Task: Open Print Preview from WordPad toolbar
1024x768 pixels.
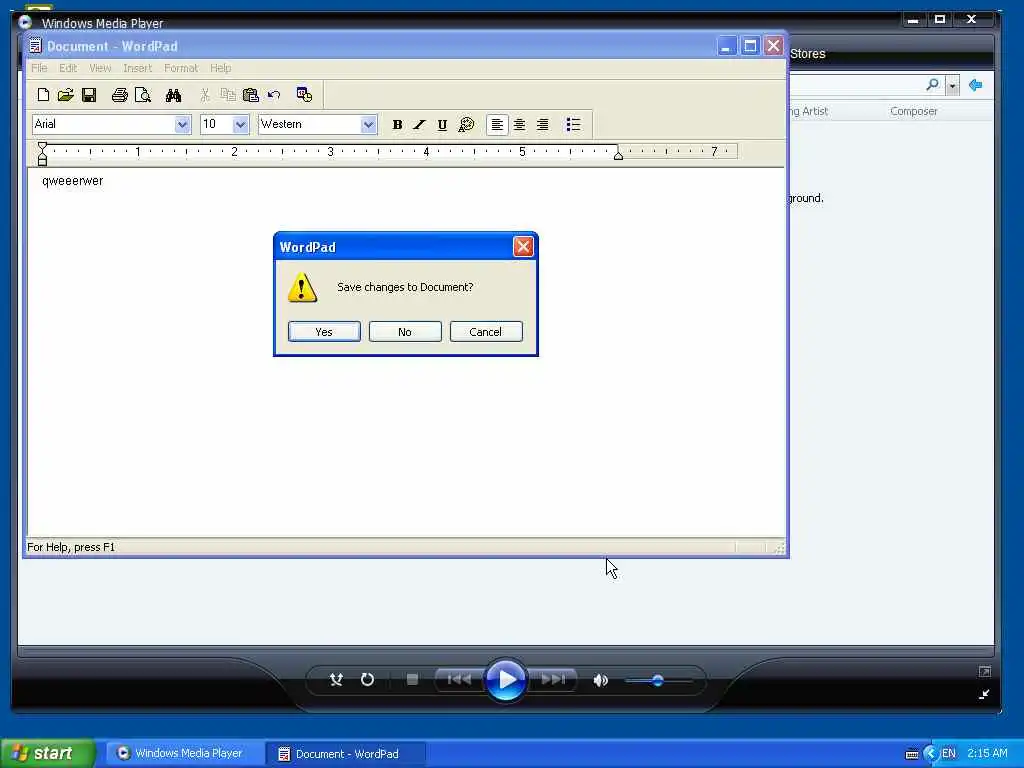Action: [x=142, y=95]
